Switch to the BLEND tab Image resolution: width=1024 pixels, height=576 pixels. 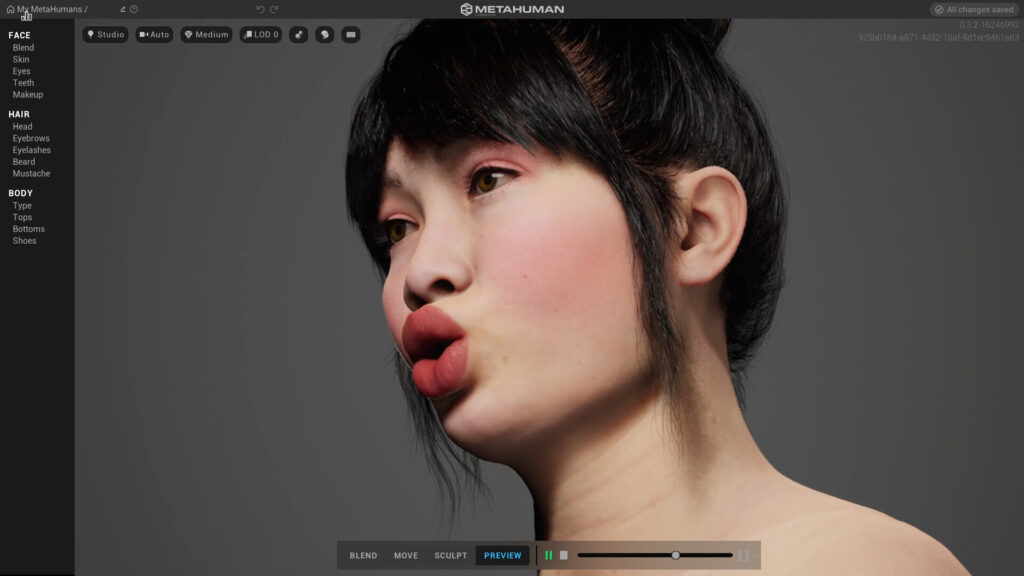point(363,554)
